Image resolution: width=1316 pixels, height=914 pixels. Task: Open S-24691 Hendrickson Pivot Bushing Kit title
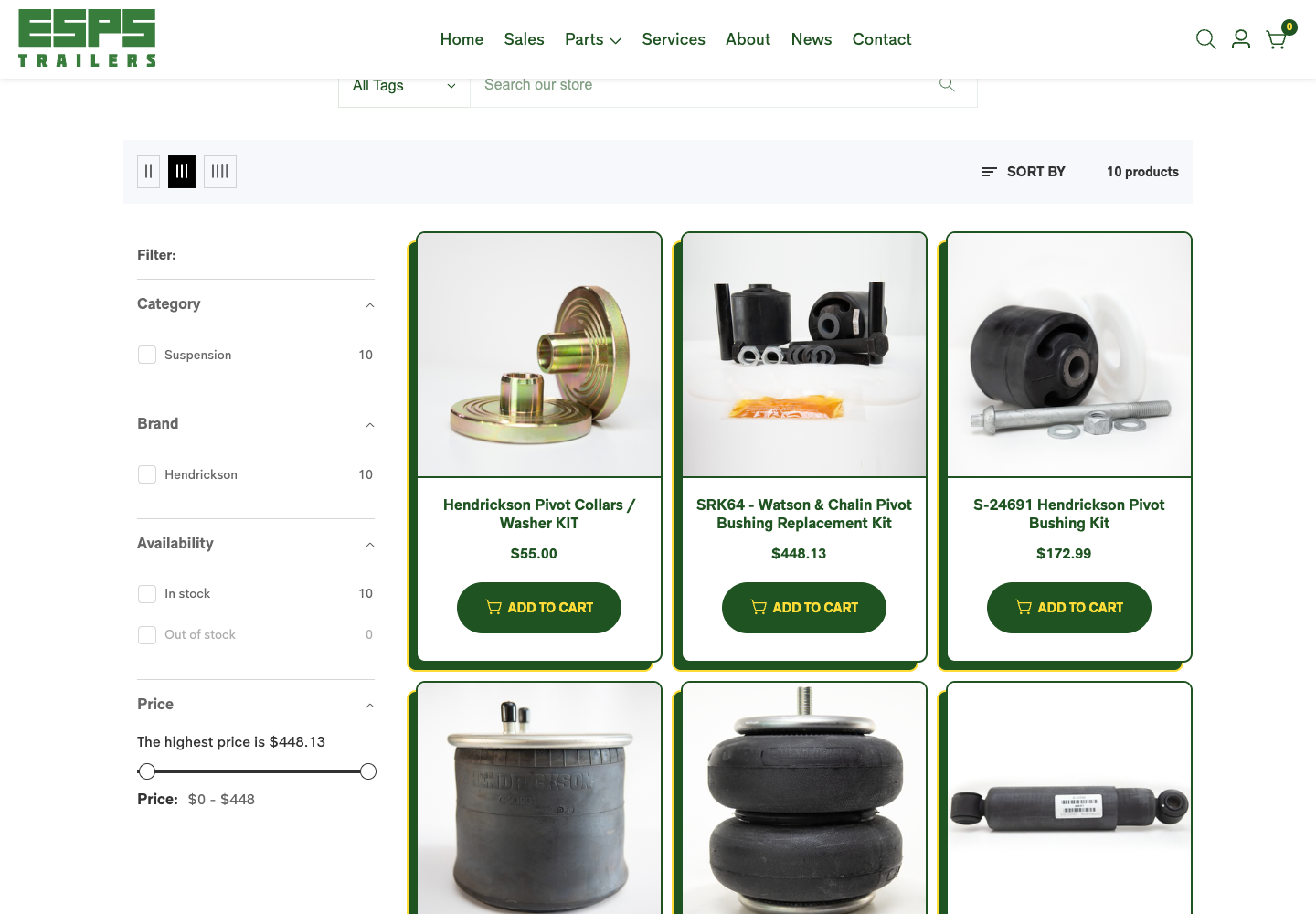1069,514
